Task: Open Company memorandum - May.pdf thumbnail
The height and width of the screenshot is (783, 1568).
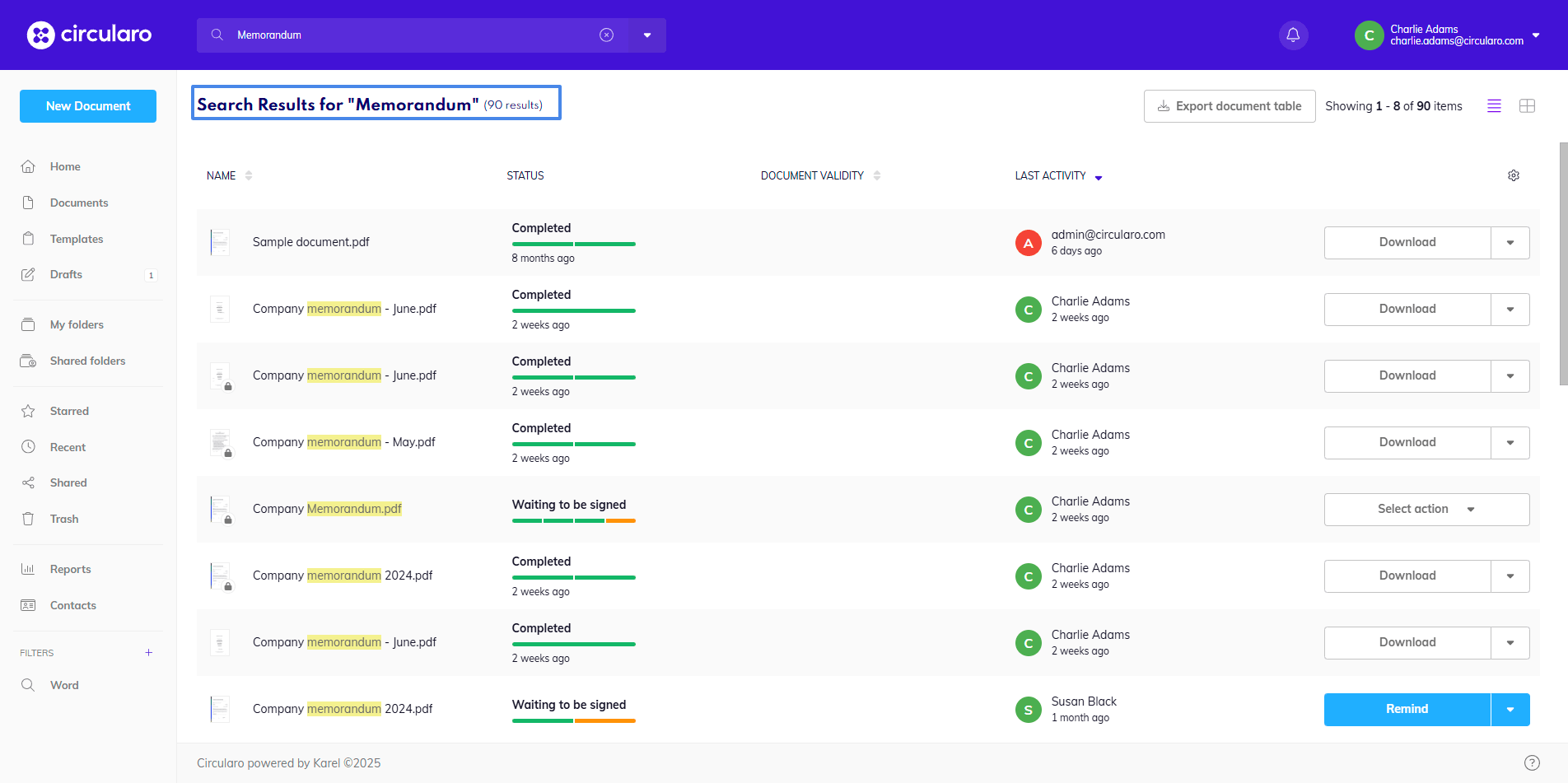Action: [220, 443]
